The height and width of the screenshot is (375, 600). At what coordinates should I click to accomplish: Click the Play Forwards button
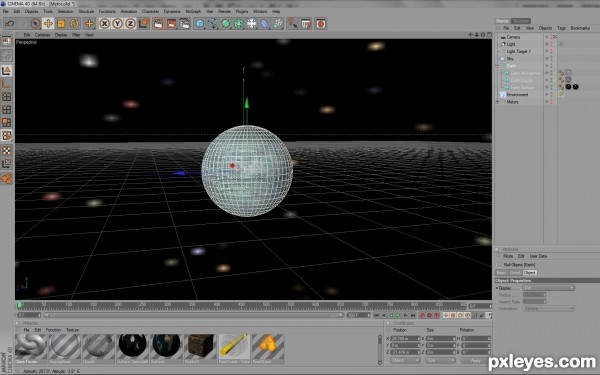[x=398, y=315]
